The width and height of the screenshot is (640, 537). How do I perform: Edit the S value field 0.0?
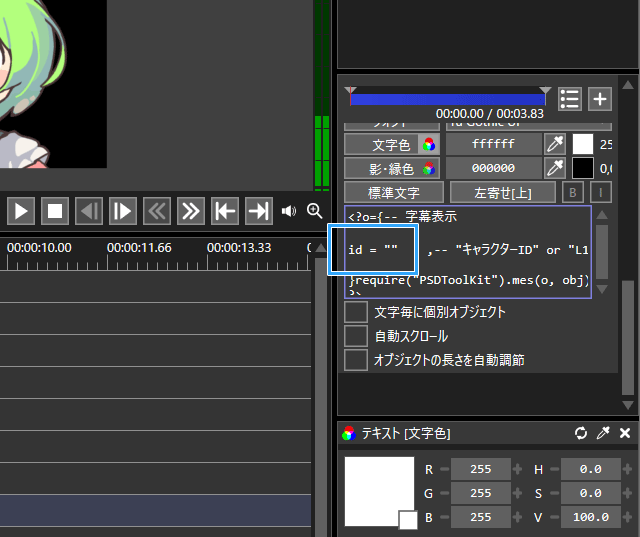click(x=591, y=493)
